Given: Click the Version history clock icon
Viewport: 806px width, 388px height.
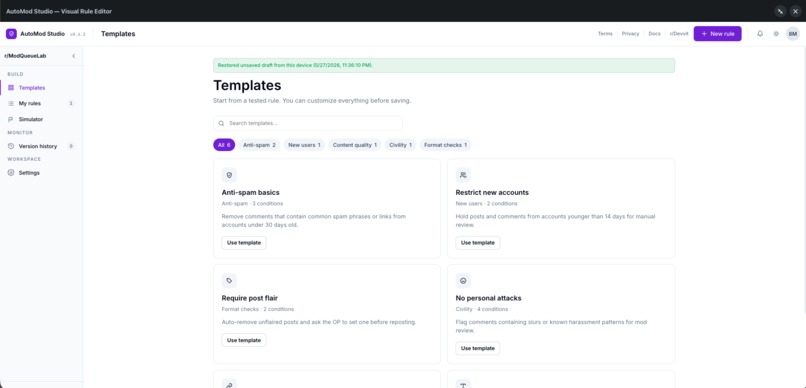Looking at the screenshot, I should coord(11,146).
